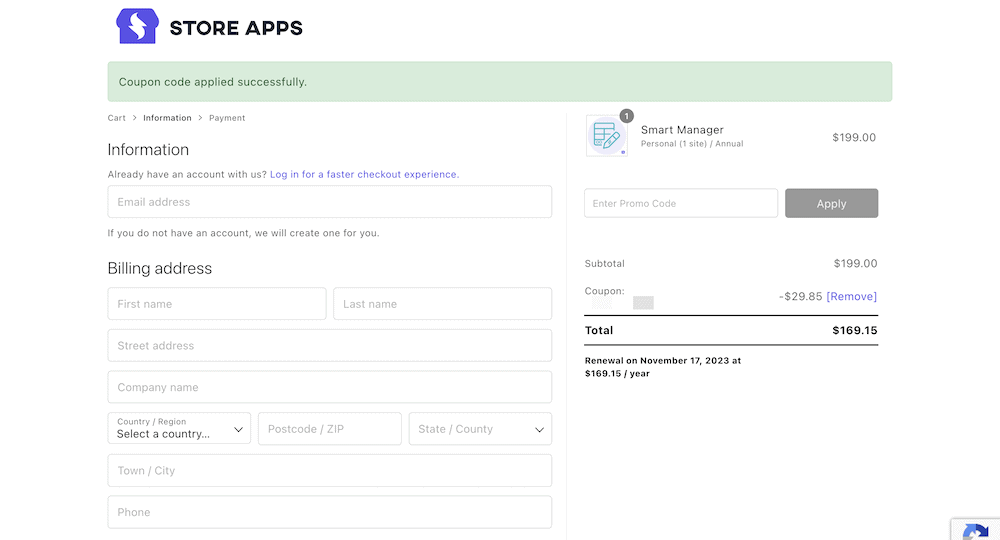
Task: Click the Enter Promo Code field
Action: point(680,203)
